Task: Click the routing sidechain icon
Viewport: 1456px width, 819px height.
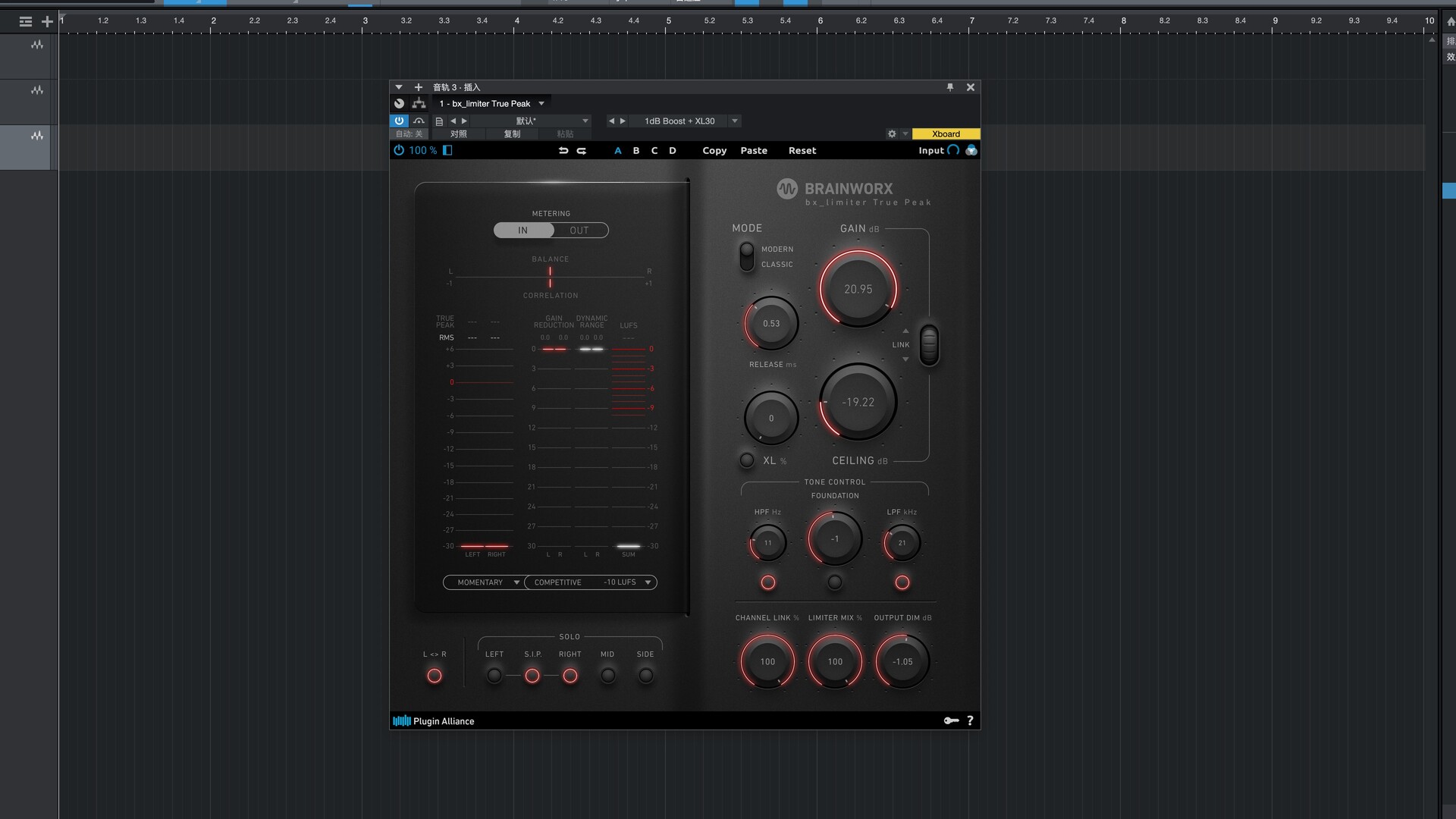Action: click(419, 103)
